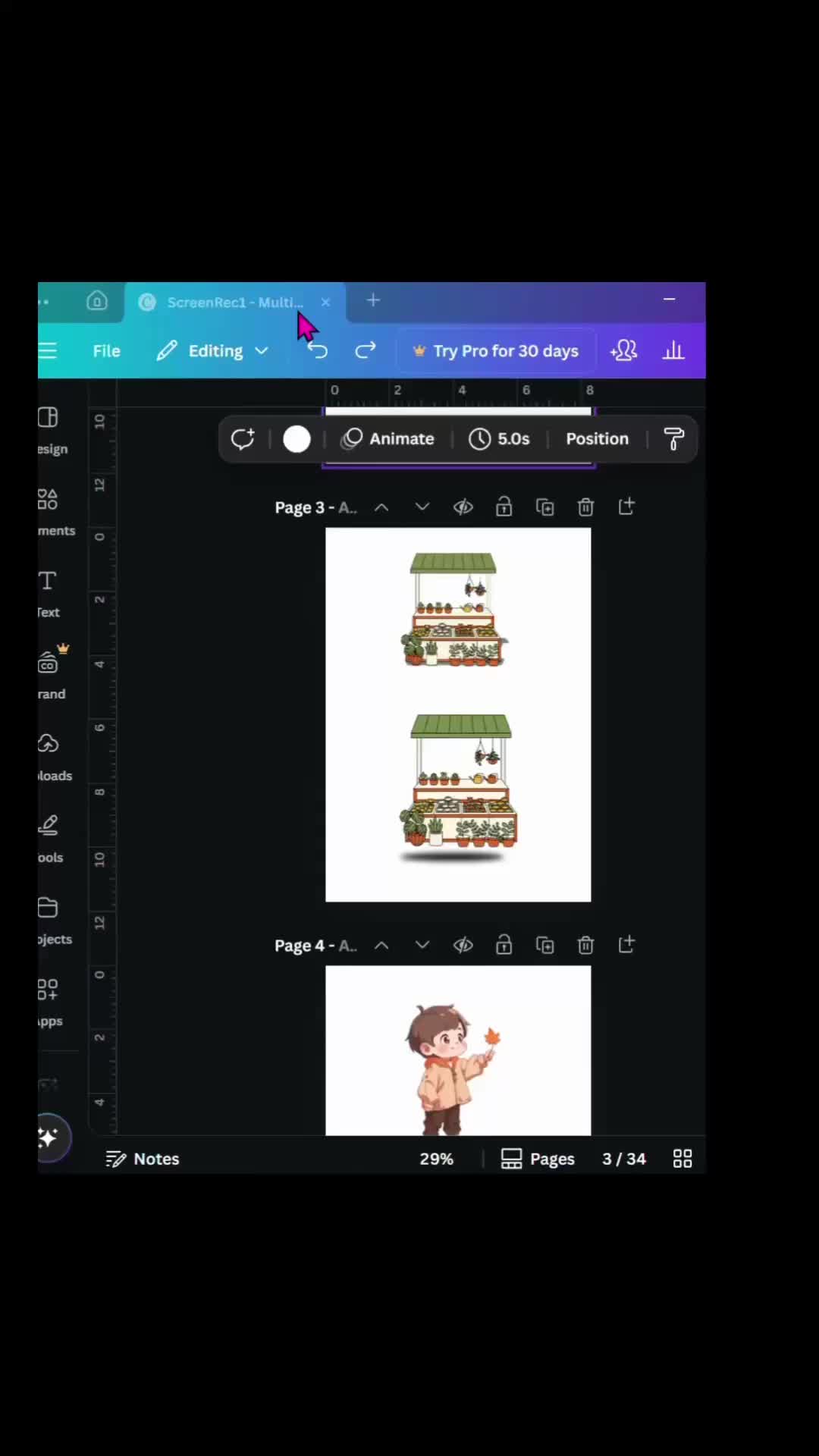Edit the Page 3 title
Screen dimensions: 819x1456
tap(315, 507)
